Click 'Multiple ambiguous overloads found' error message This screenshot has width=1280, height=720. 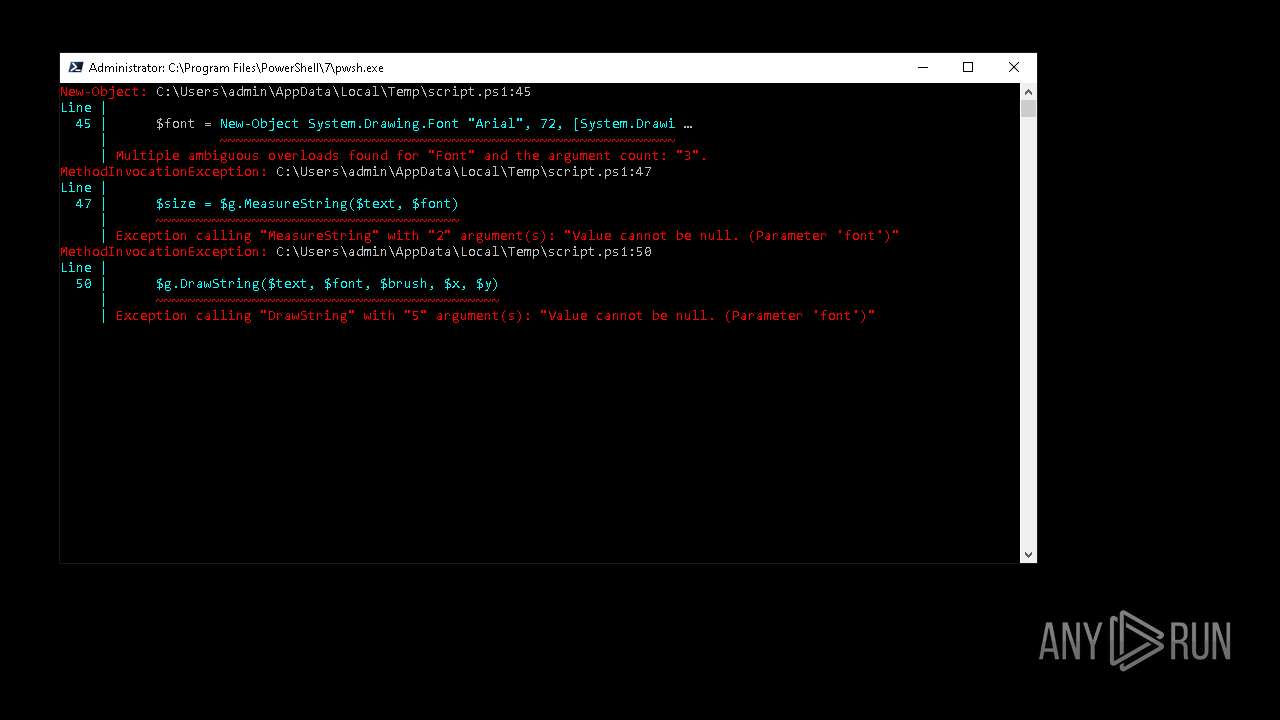click(x=412, y=156)
